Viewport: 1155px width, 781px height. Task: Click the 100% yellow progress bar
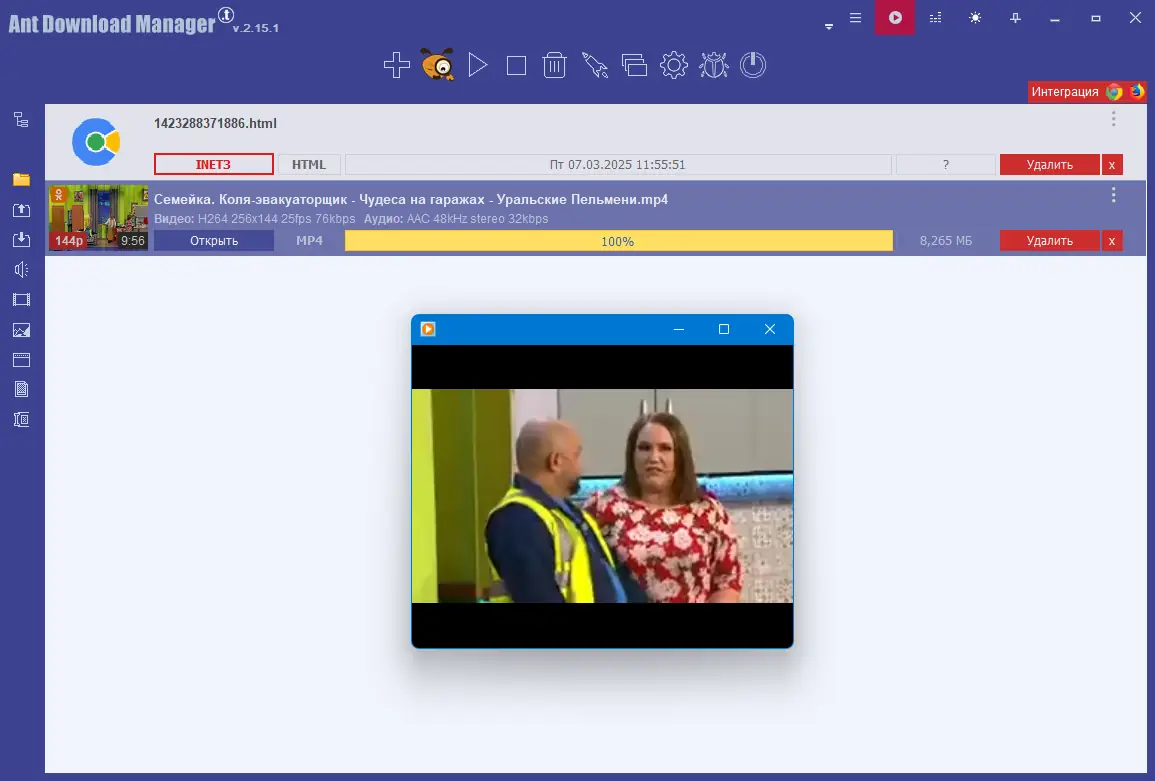point(618,240)
